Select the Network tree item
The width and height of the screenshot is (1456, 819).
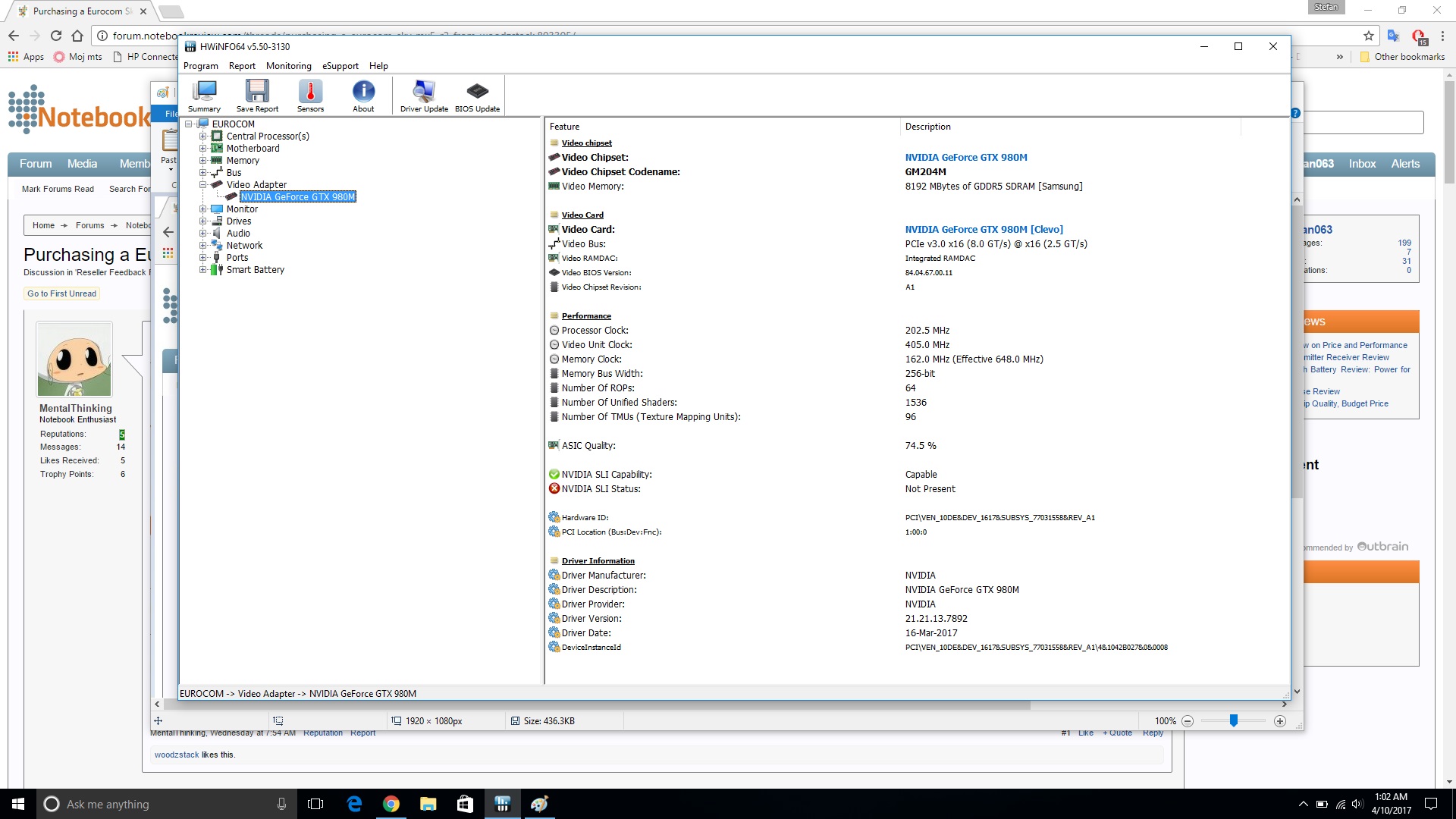coord(244,246)
